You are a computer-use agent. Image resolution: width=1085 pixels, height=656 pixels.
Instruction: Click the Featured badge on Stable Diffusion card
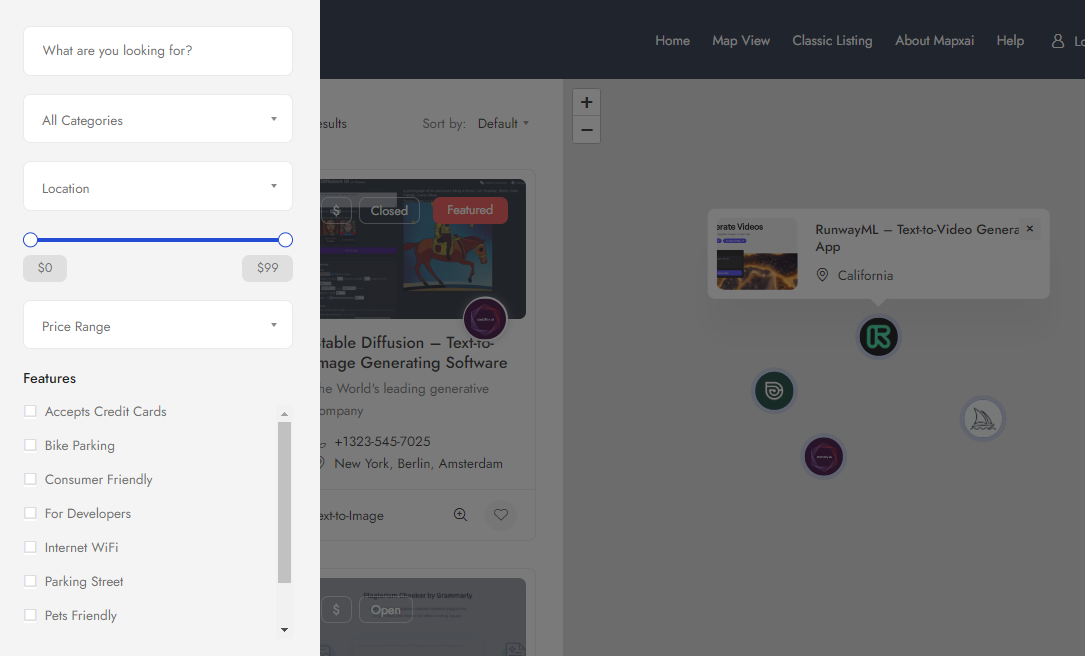471,210
